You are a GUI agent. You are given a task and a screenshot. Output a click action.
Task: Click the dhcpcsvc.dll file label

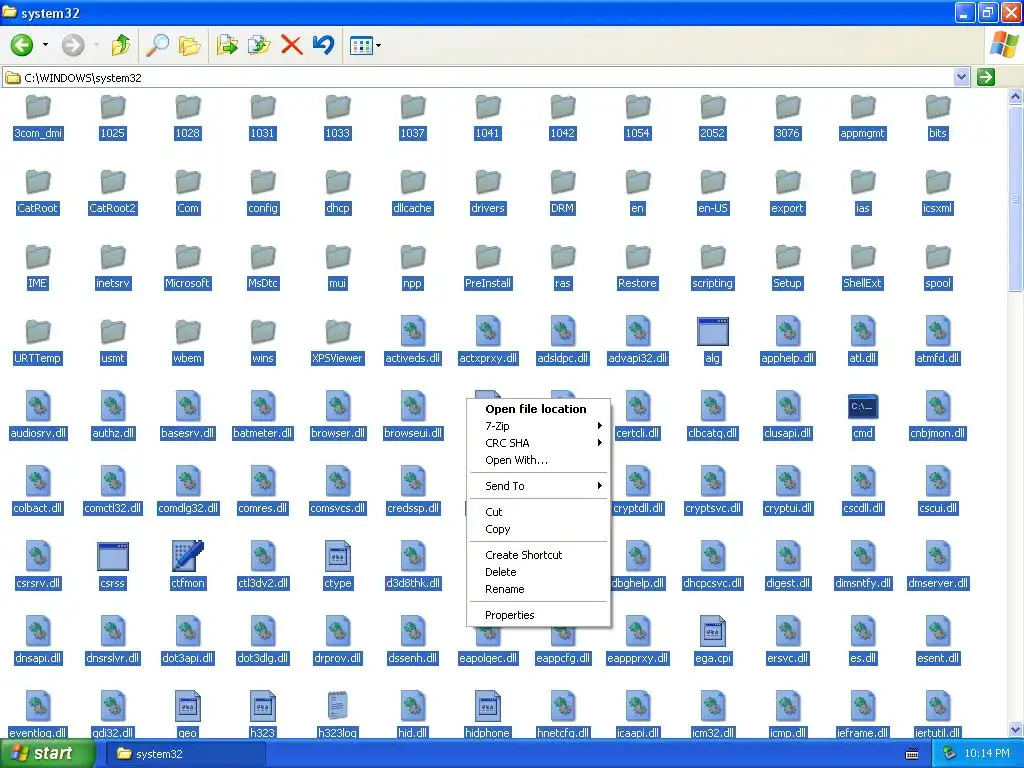point(712,583)
